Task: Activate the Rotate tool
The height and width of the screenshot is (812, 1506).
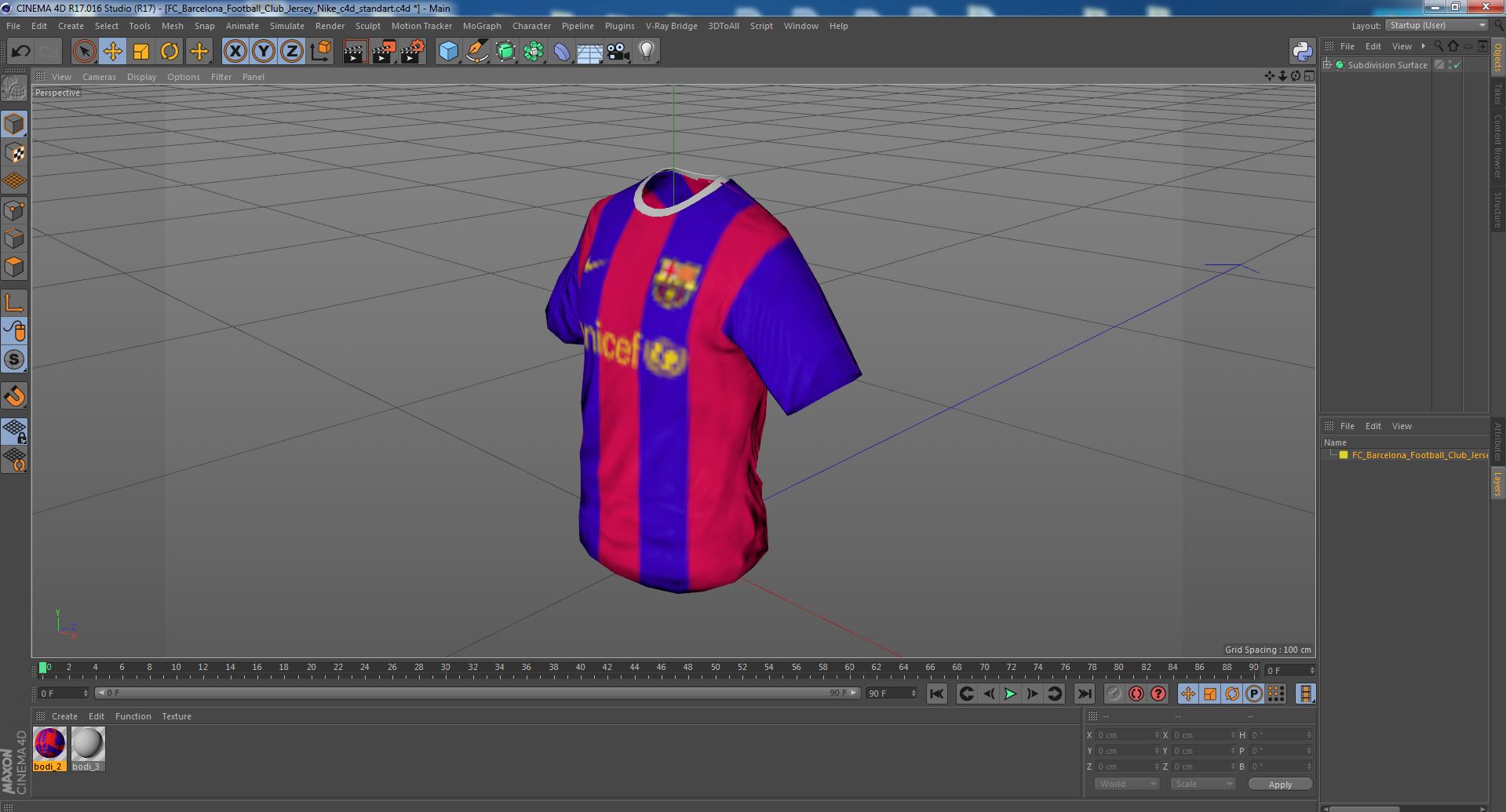Action: pyautogui.click(x=170, y=52)
